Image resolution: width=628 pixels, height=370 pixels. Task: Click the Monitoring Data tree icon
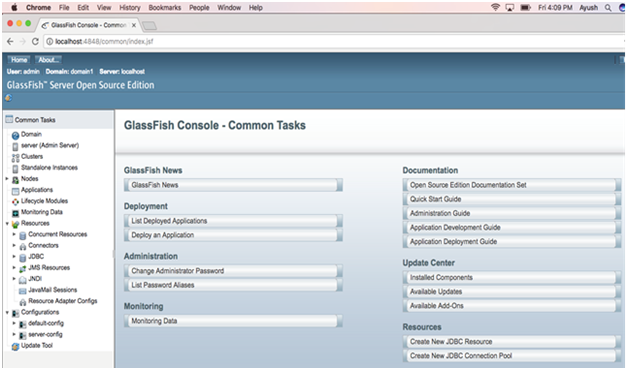(x=15, y=213)
